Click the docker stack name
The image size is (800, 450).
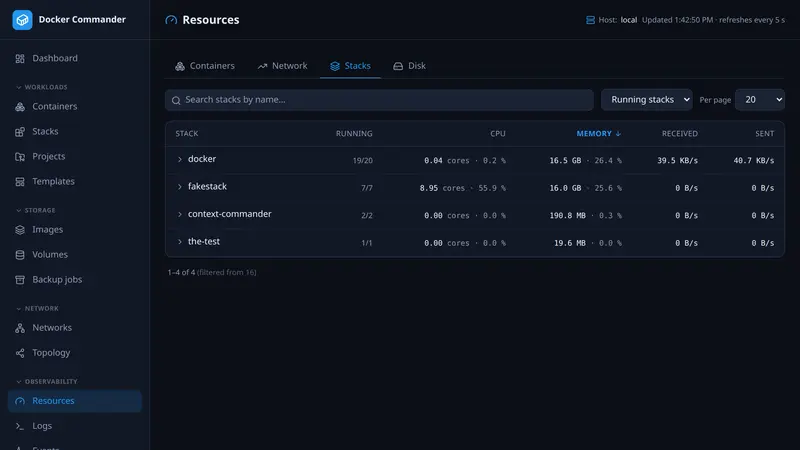point(202,159)
